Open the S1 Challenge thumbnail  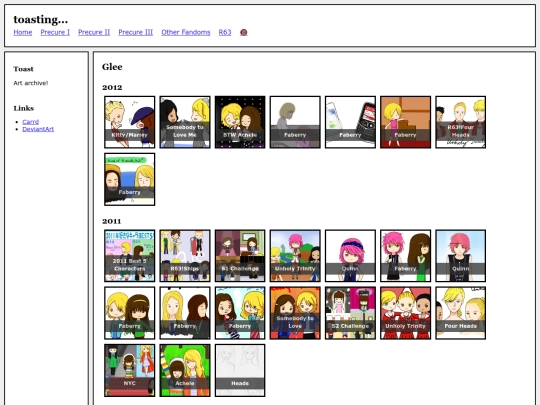click(x=240, y=256)
